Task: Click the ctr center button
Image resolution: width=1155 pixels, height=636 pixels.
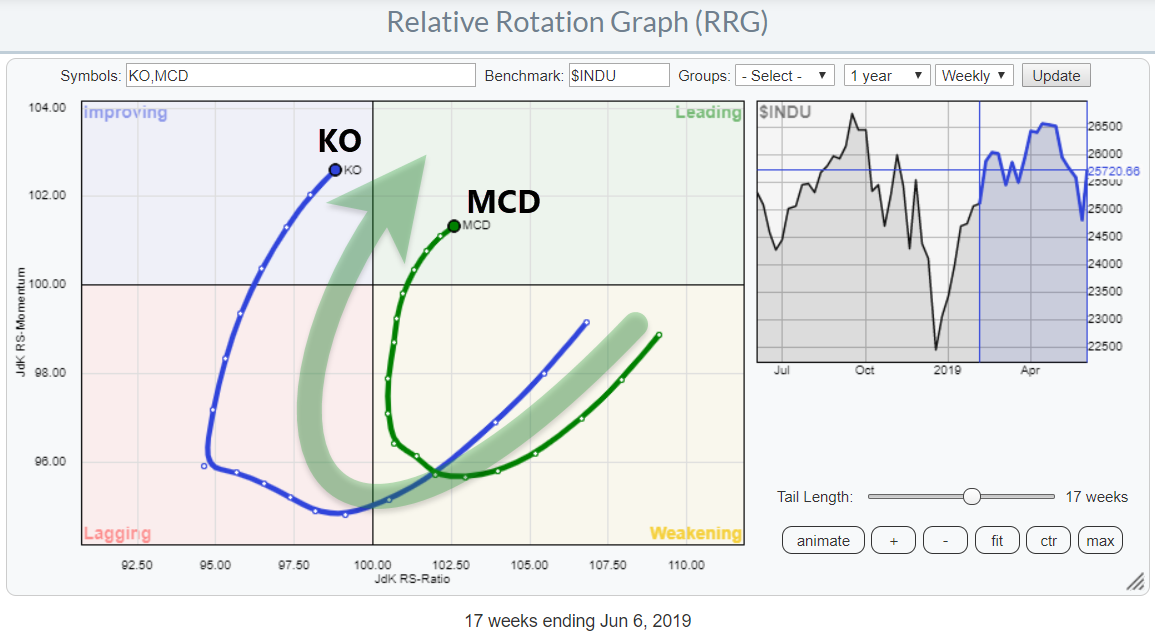Action: coord(1049,540)
